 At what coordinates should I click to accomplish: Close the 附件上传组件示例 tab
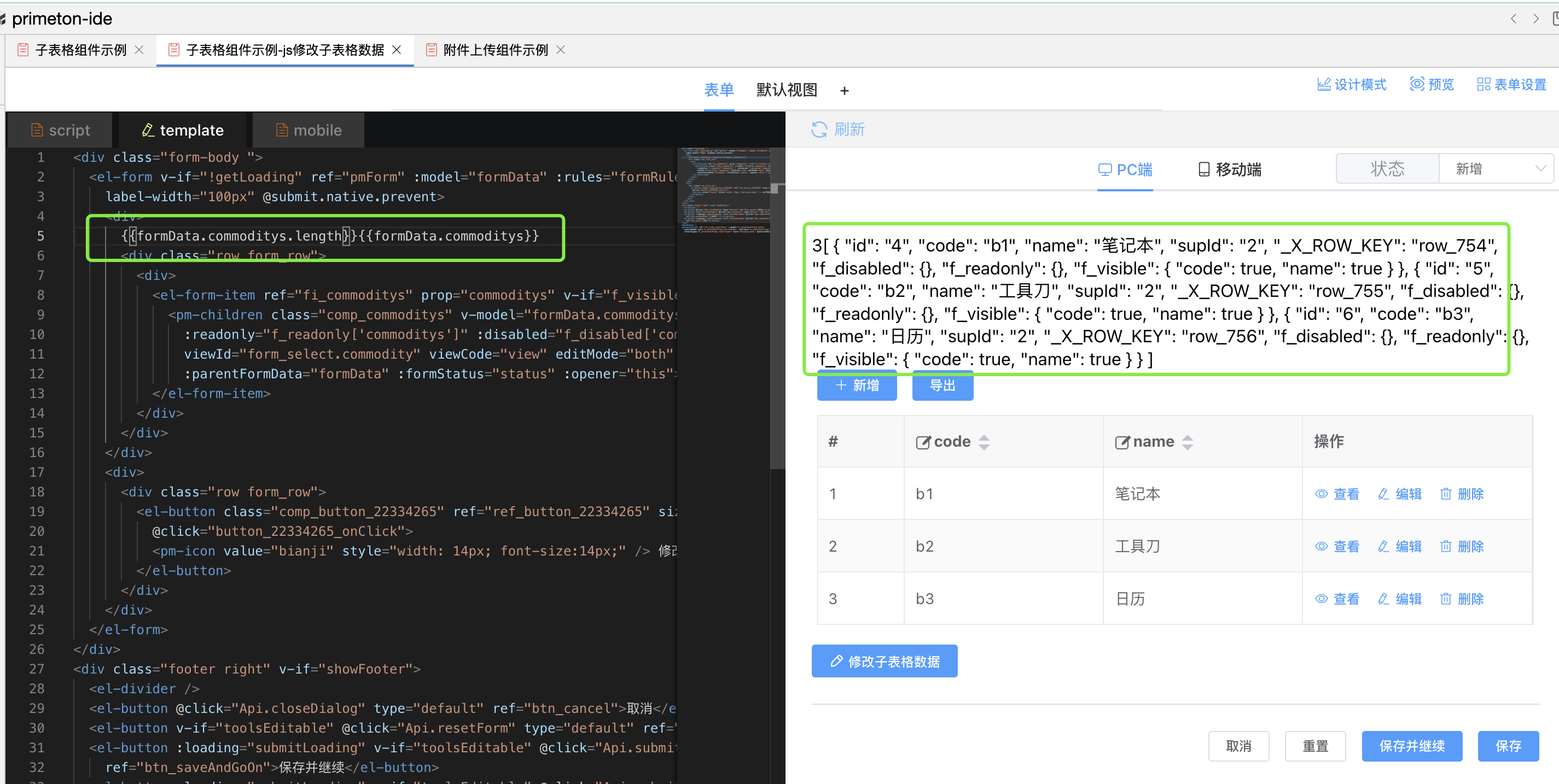pyautogui.click(x=560, y=50)
